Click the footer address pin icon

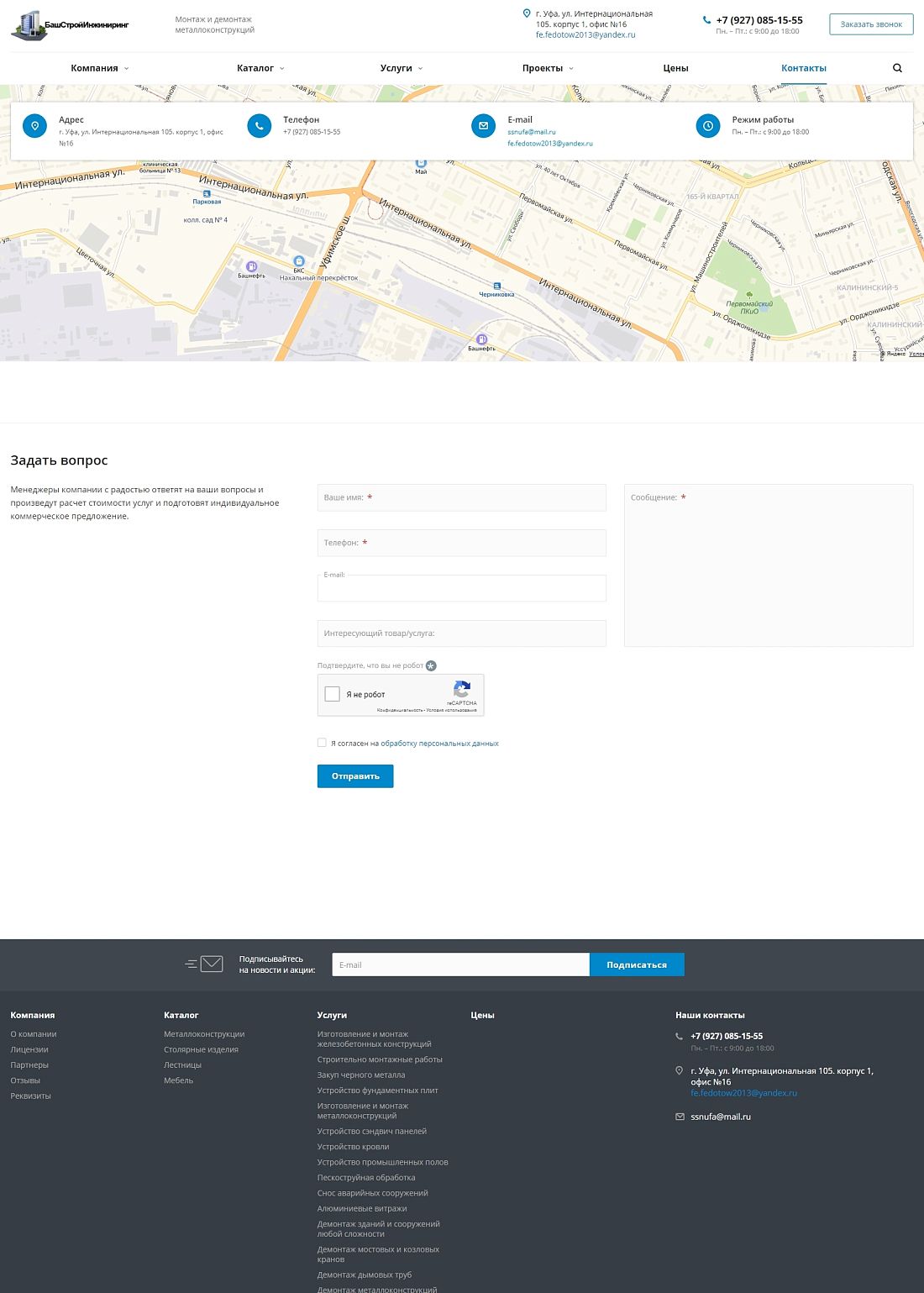(680, 1071)
